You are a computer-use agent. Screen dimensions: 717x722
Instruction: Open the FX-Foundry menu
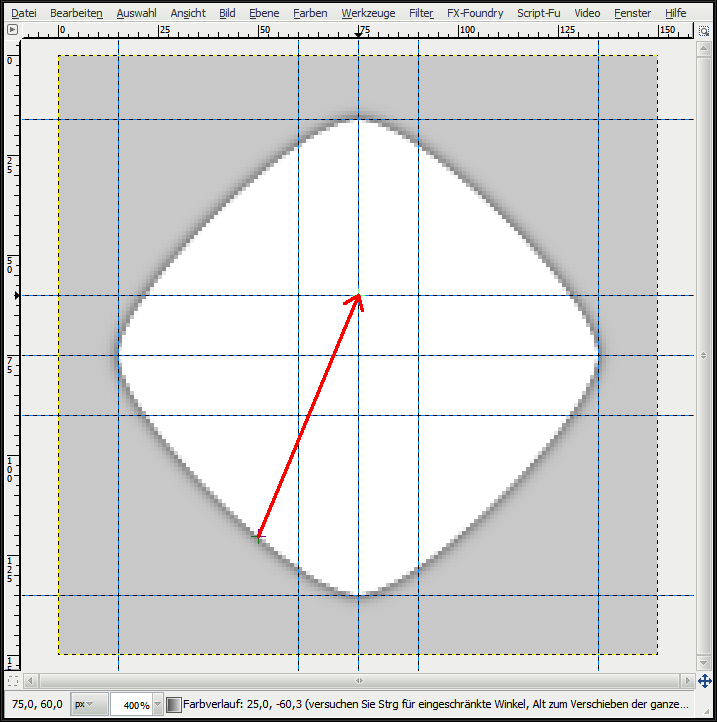[475, 13]
